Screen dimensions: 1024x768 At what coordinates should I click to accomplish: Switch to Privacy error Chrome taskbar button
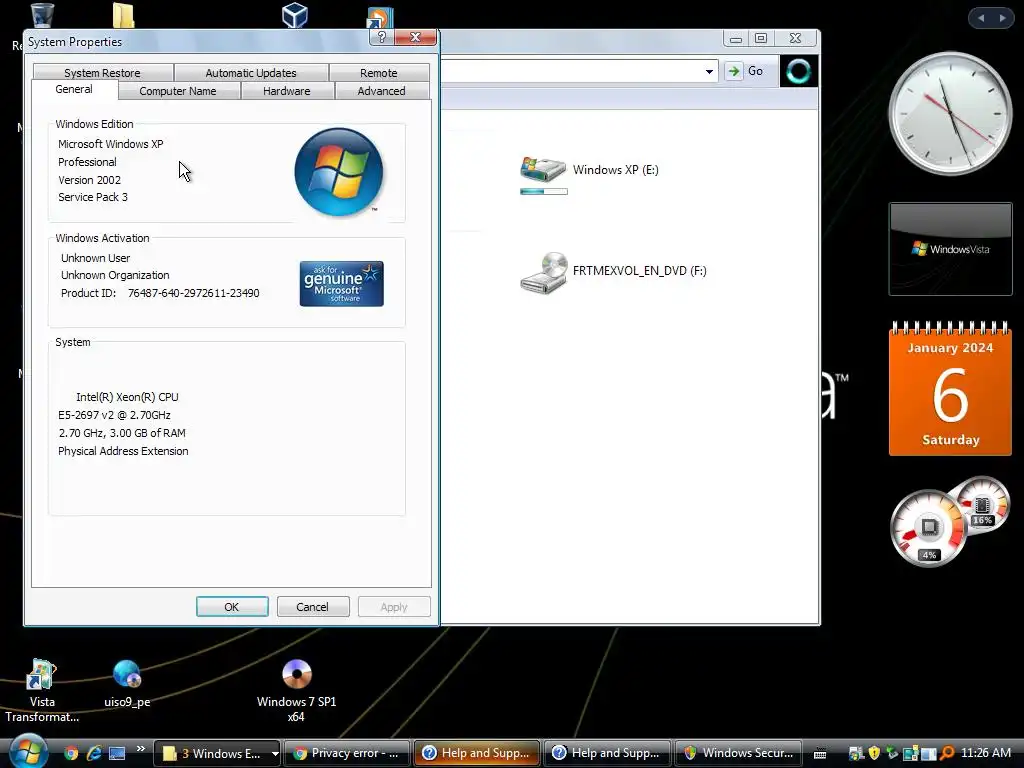pyautogui.click(x=347, y=754)
